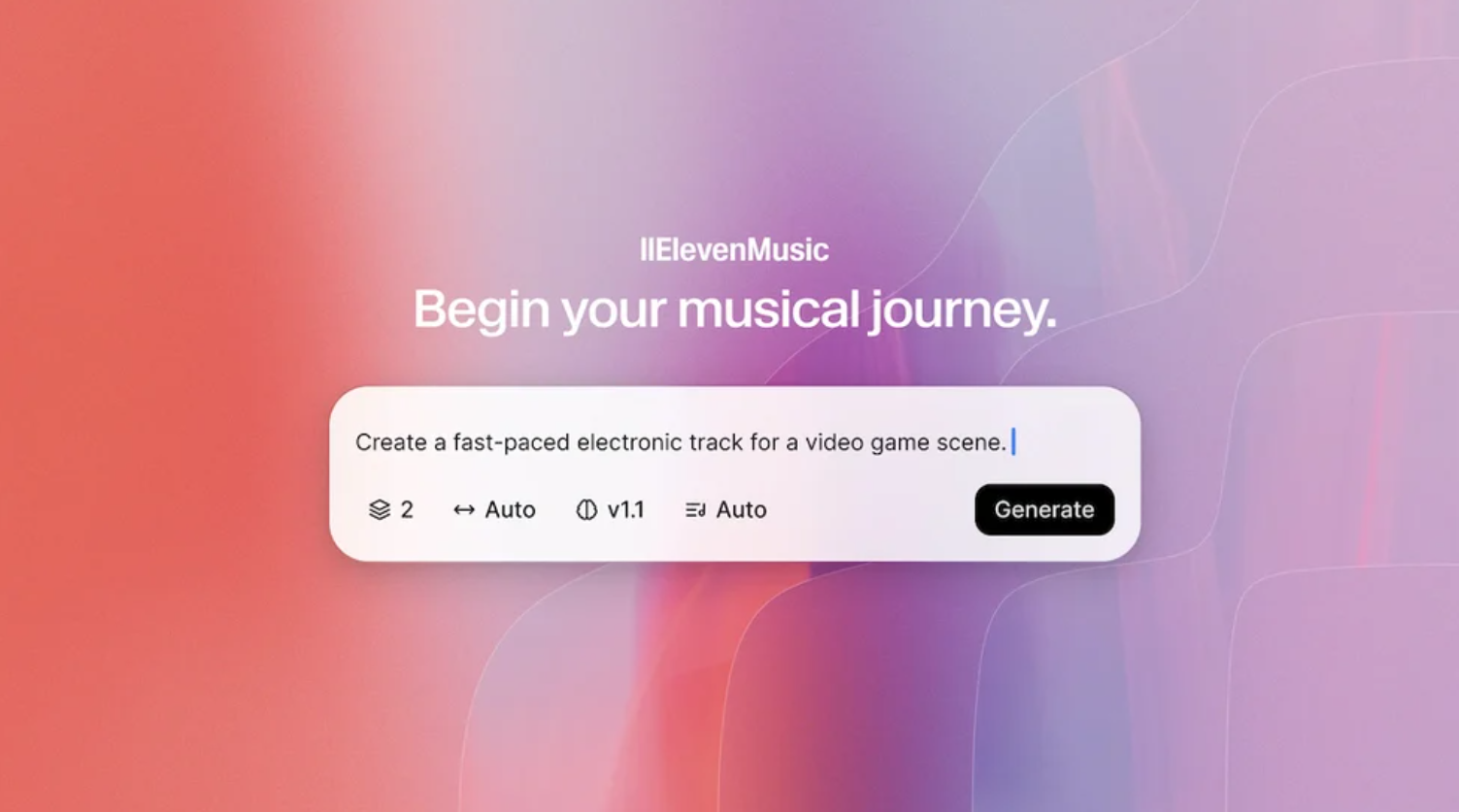Image resolution: width=1459 pixels, height=812 pixels.
Task: Click the word "Music" in the logo
Action: (x=788, y=249)
